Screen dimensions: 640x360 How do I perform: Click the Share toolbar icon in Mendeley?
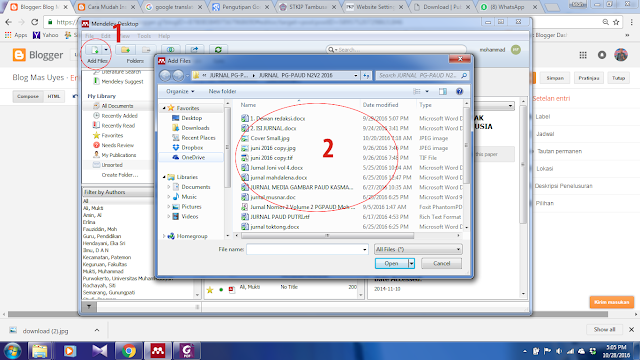pyautogui.click(x=195, y=50)
